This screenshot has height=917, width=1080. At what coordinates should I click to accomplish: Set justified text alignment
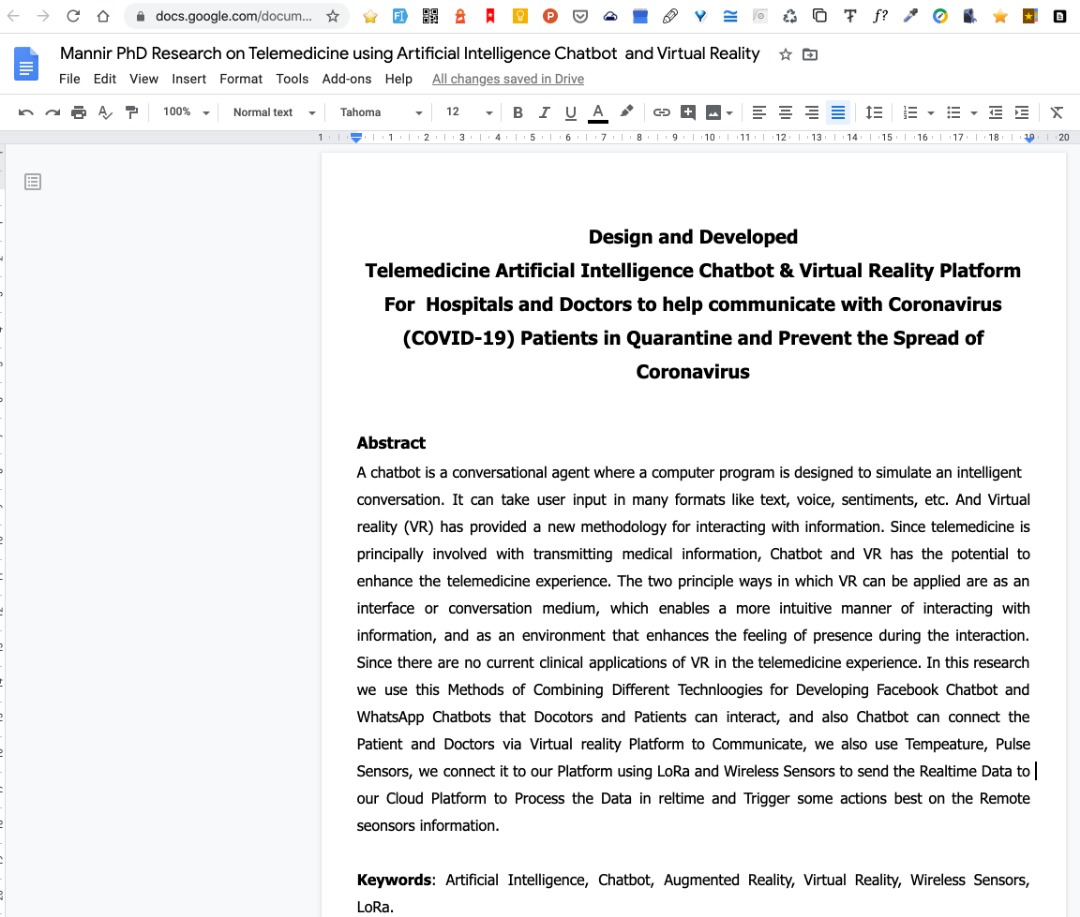click(838, 112)
